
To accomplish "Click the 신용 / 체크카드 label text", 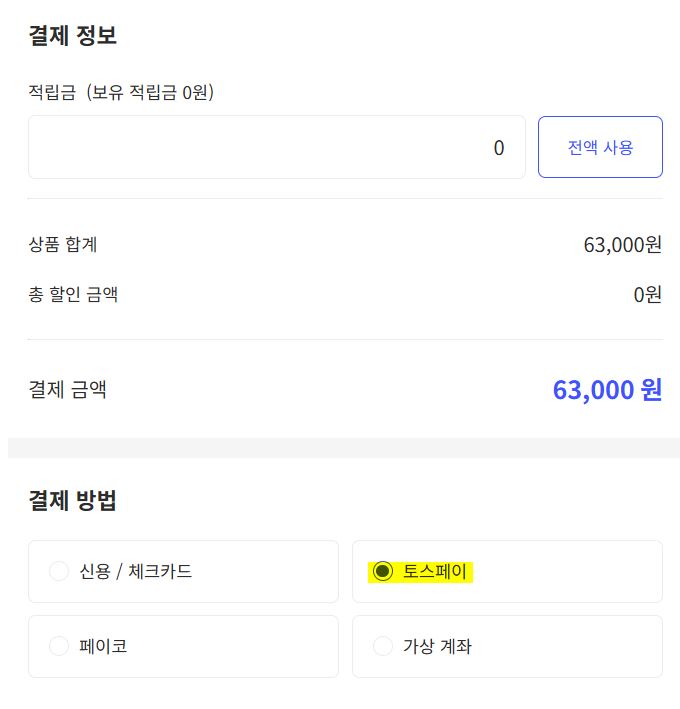I will (x=136, y=572).
